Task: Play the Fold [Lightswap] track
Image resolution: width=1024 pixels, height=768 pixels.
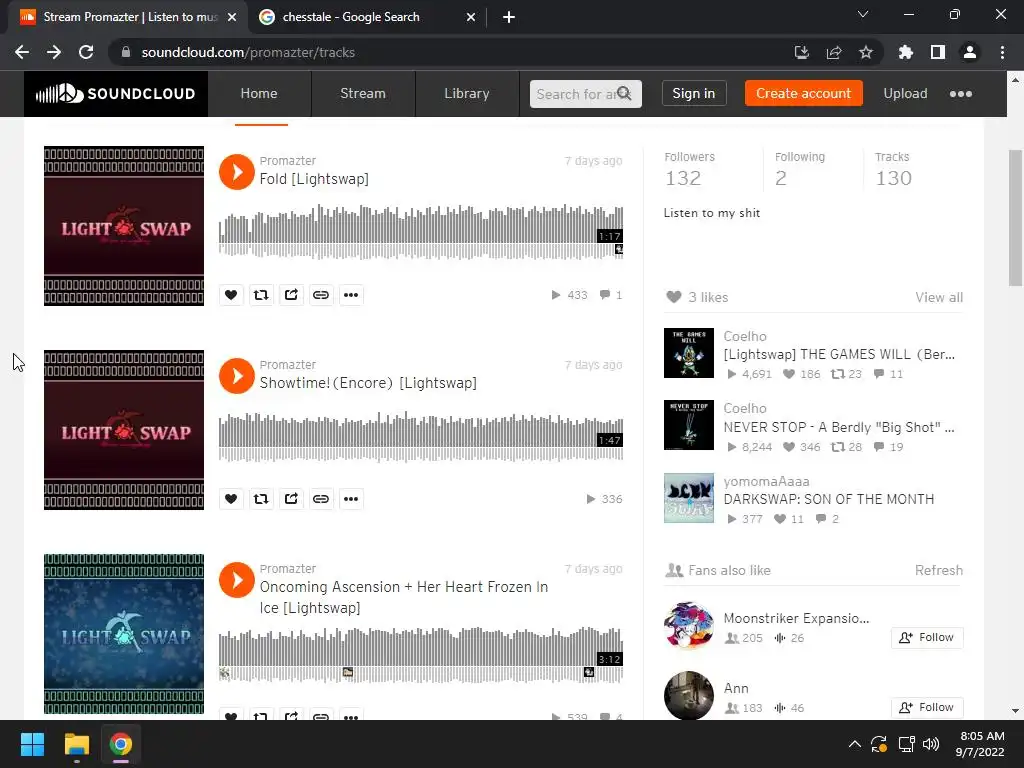Action: pyautogui.click(x=236, y=172)
